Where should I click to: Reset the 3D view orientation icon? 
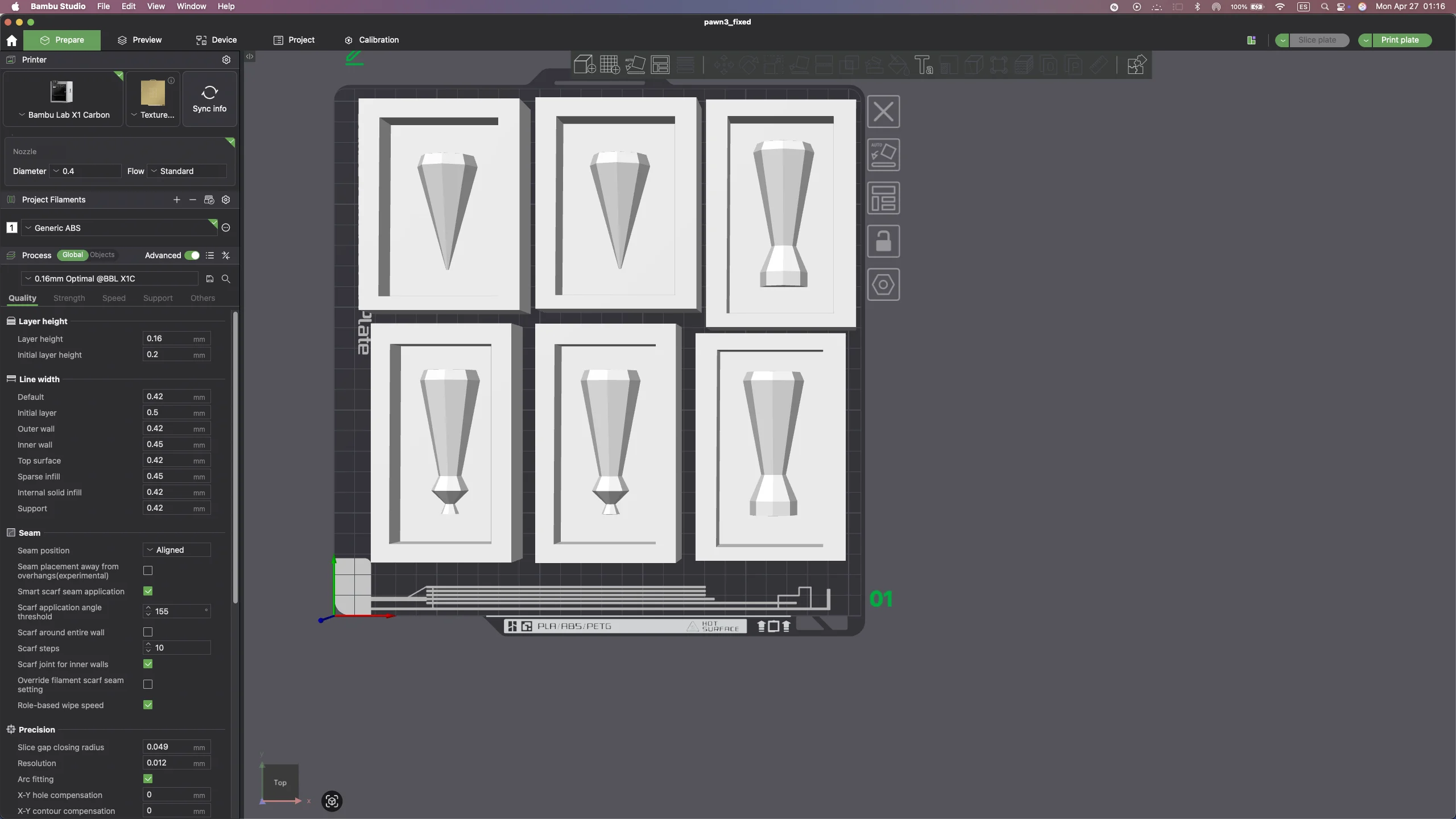(332, 801)
